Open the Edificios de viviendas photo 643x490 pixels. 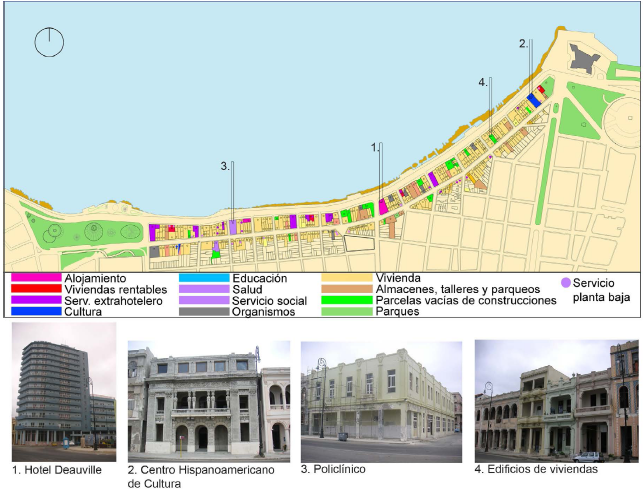click(555, 398)
